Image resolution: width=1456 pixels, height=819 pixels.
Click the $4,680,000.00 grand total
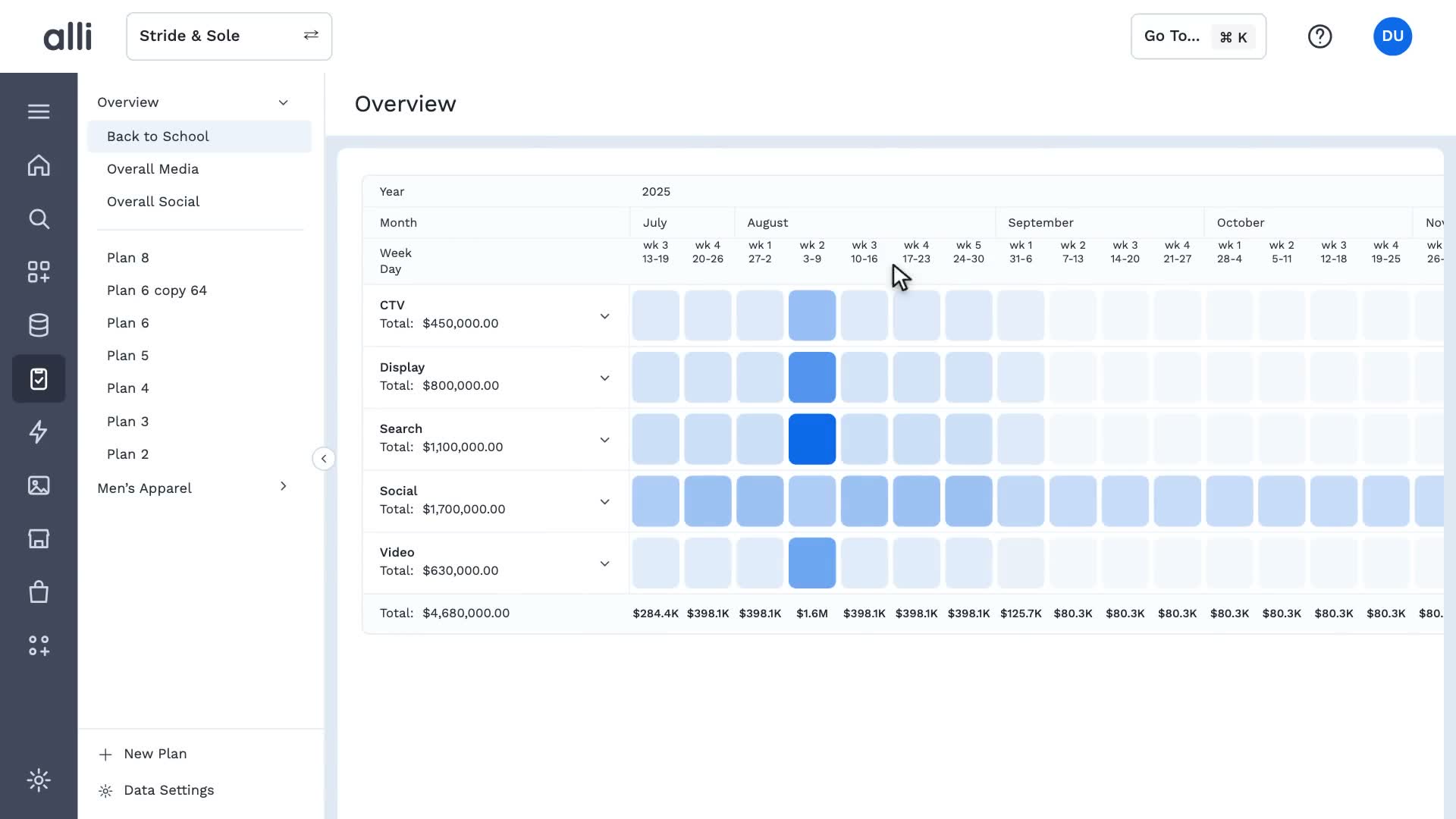click(x=466, y=613)
